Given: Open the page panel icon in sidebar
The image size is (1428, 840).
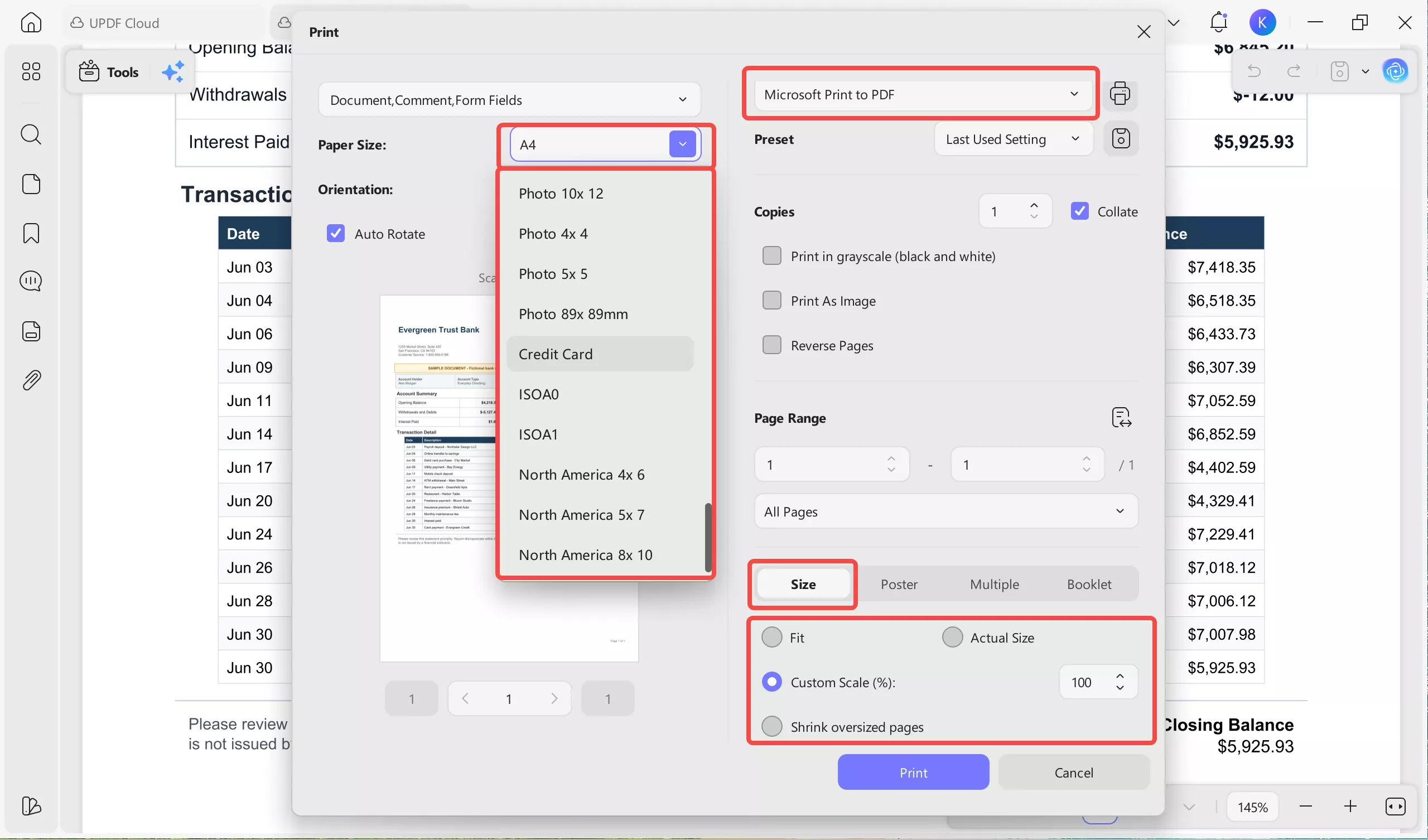Looking at the screenshot, I should 31,184.
